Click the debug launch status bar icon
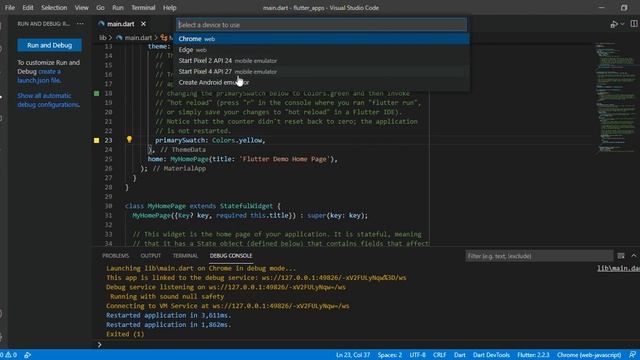 click(27, 355)
